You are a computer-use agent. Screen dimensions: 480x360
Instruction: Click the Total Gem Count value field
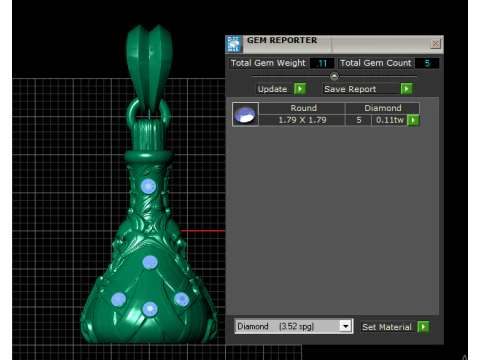(427, 63)
